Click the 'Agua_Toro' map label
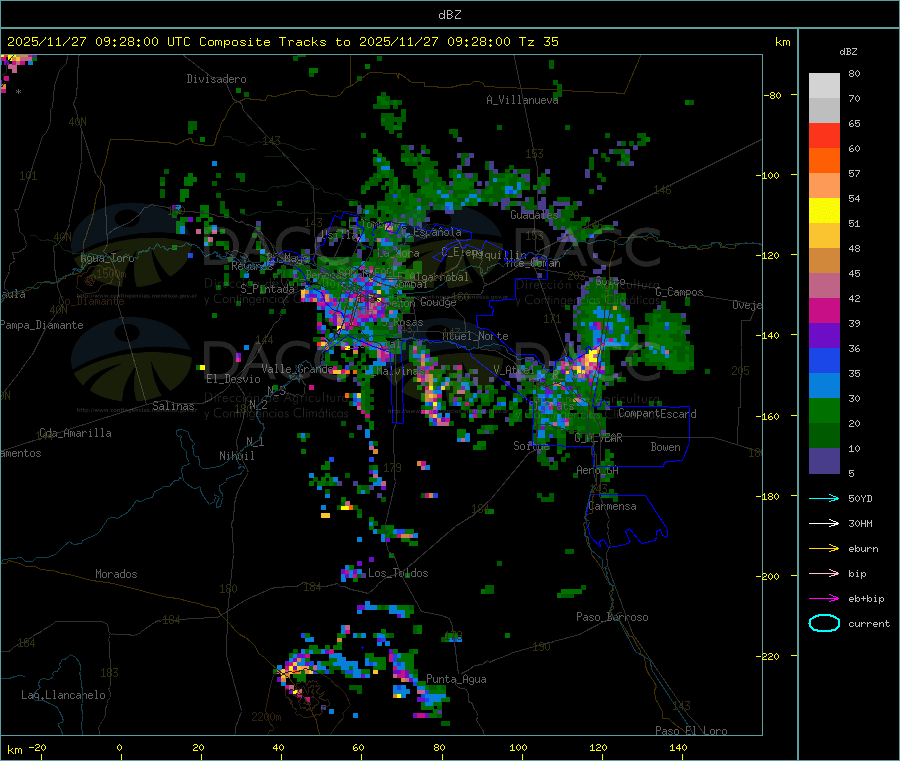900x761 pixels. [x=107, y=258]
